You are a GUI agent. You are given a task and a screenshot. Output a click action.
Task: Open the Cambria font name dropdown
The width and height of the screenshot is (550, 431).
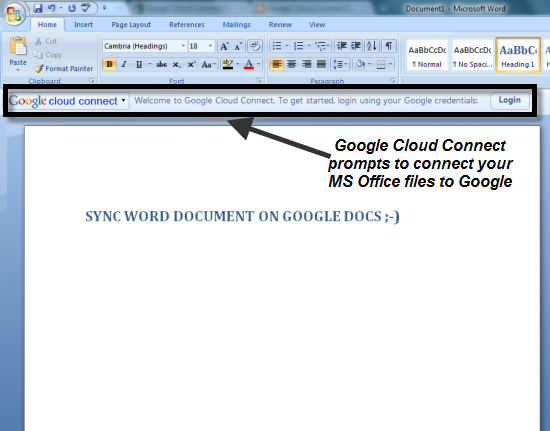[x=183, y=46]
